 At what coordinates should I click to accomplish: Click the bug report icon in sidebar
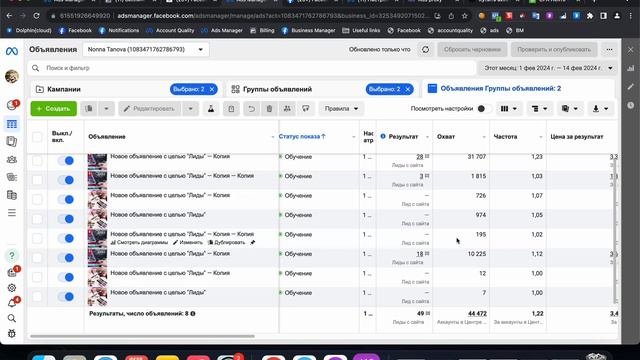(x=11, y=333)
